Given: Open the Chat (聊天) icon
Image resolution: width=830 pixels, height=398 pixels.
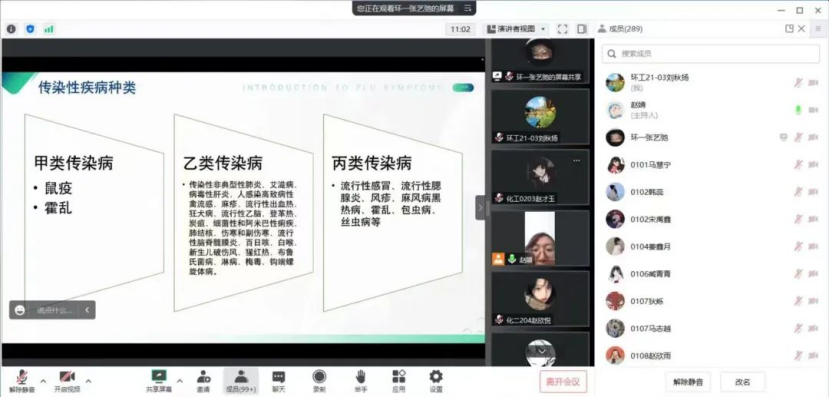Looking at the screenshot, I should pyautogui.click(x=278, y=377).
